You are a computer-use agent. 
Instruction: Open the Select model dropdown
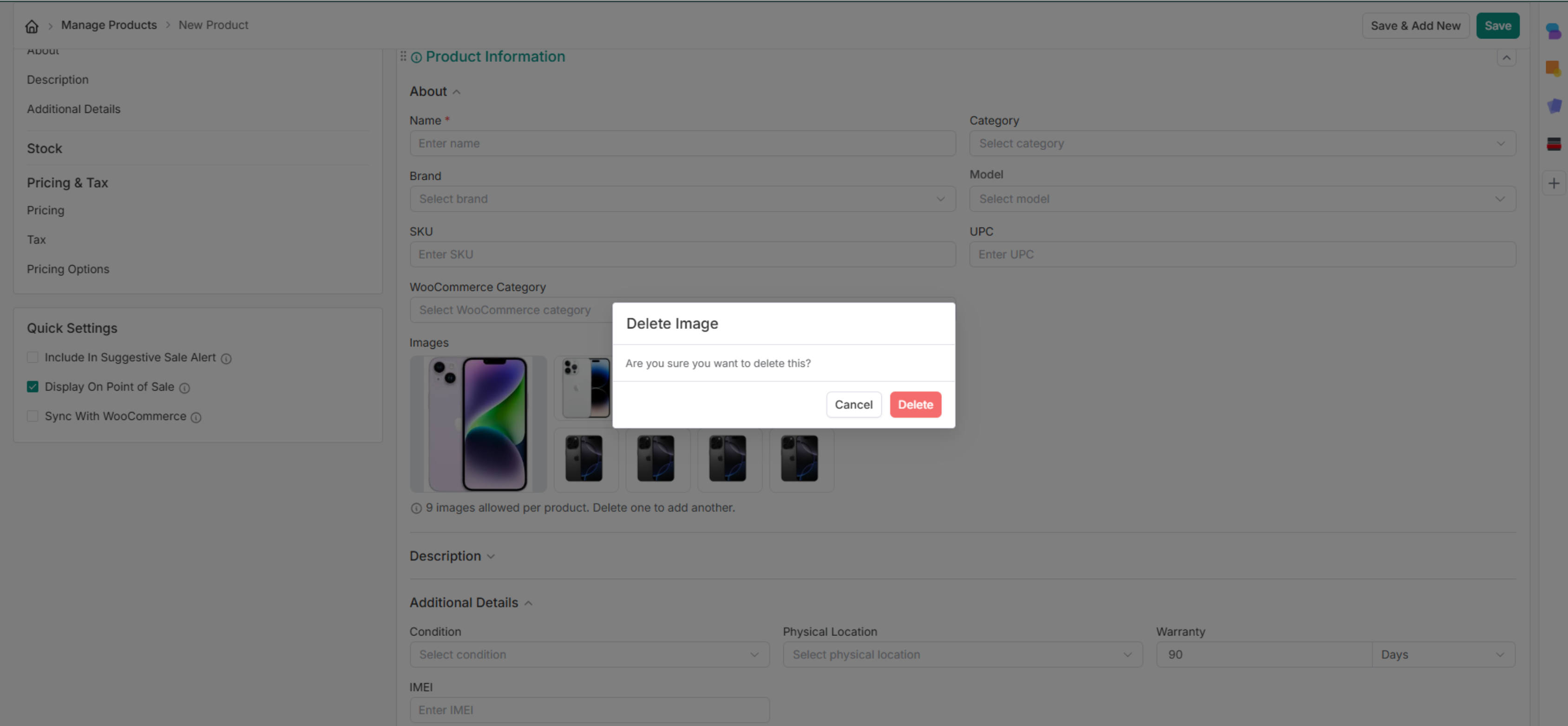[1242, 199]
